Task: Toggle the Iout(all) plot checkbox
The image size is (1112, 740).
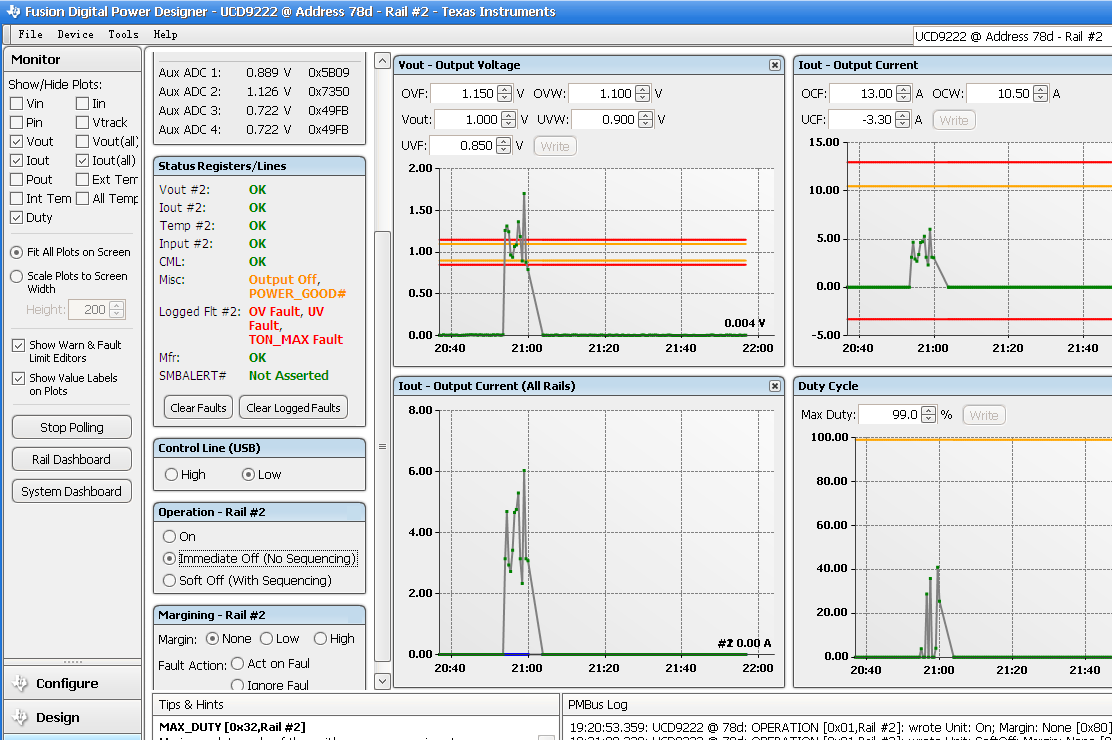Action: [82, 161]
